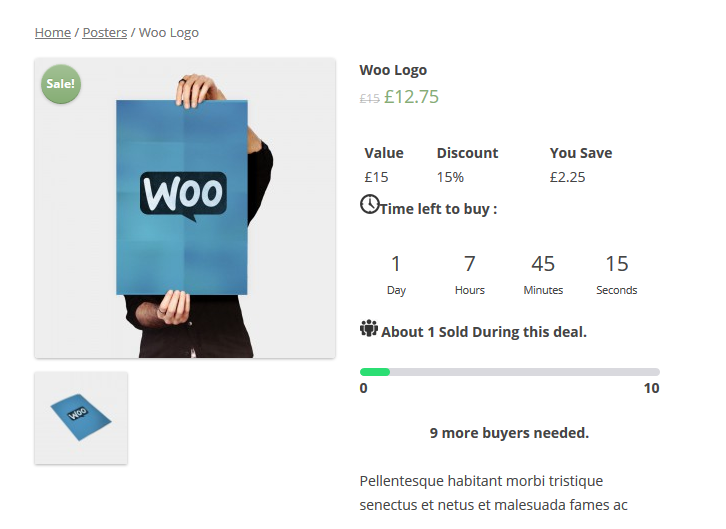726x529 pixels.
Task: Click the '9 more buyers needed' text
Action: pyautogui.click(x=509, y=433)
